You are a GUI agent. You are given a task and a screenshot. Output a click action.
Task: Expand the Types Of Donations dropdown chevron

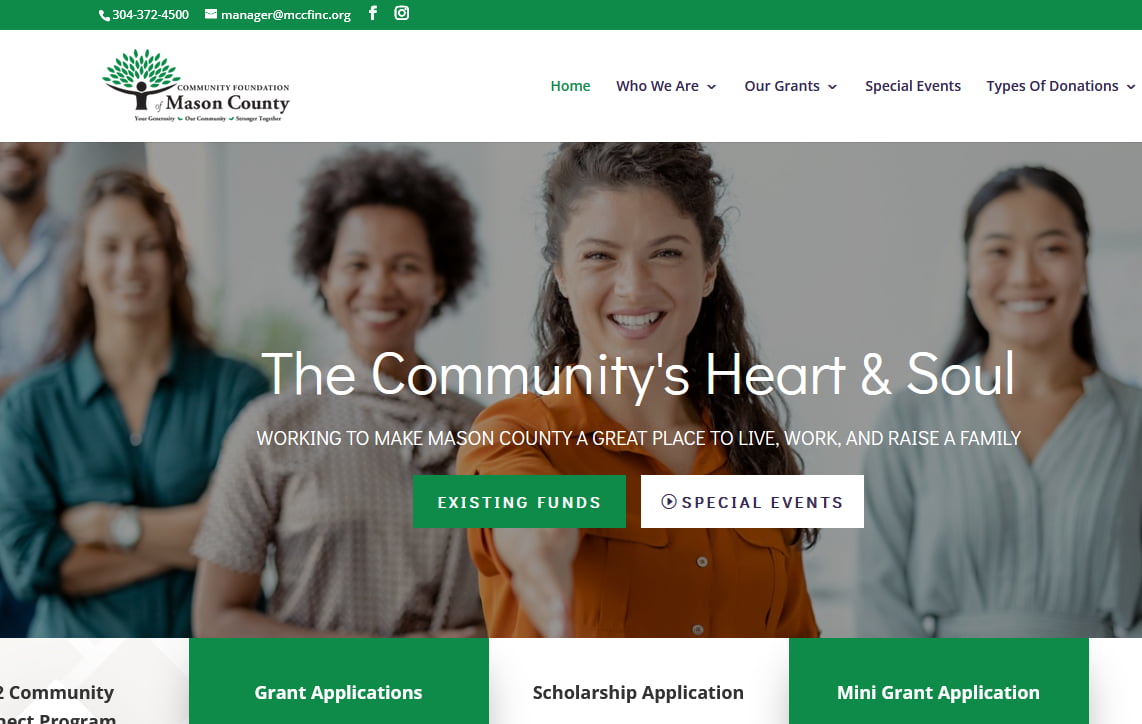tap(1130, 87)
